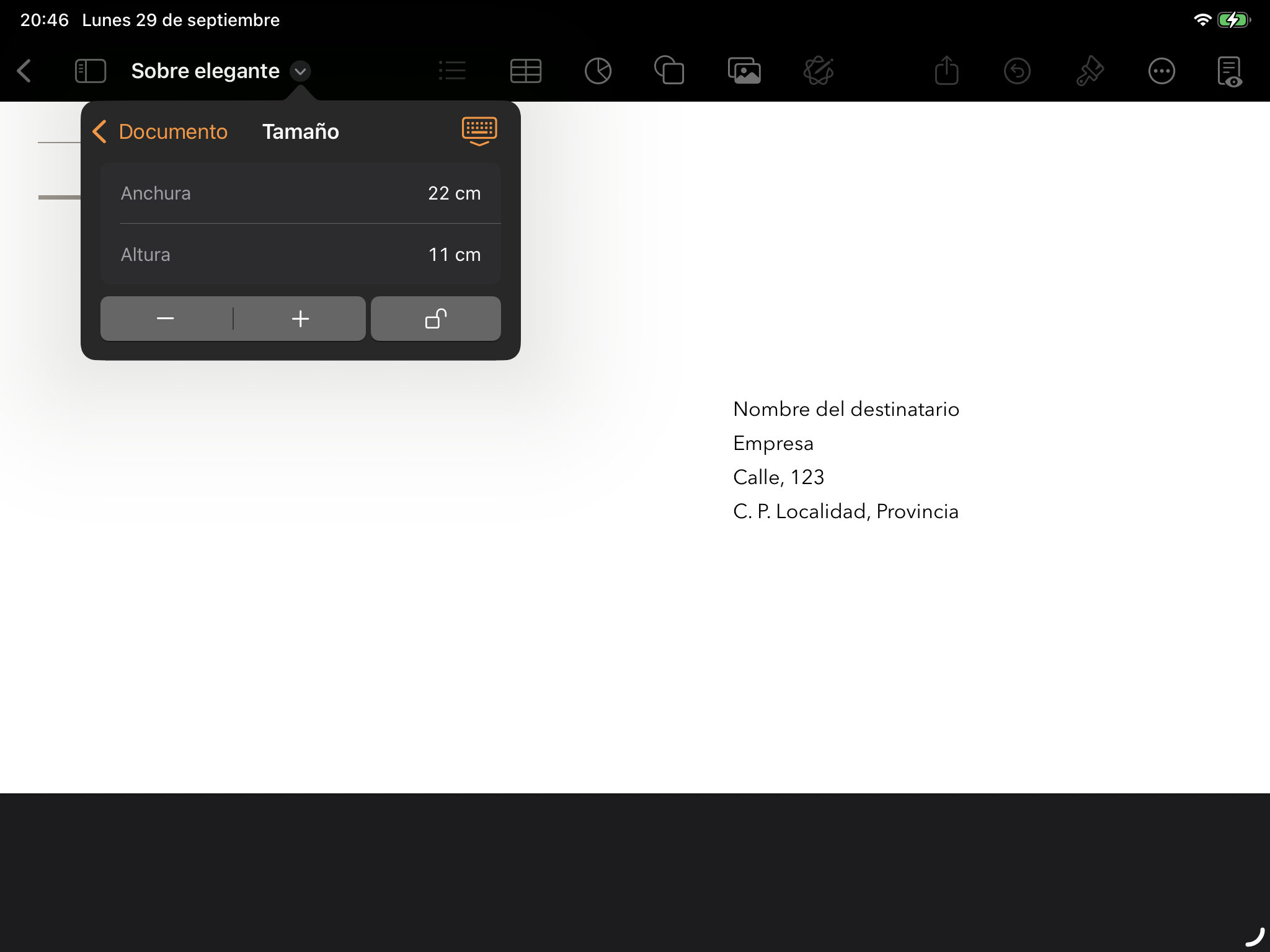The height and width of the screenshot is (952, 1270).
Task: Expand the Sobre elegante title dropdown
Action: pos(300,71)
